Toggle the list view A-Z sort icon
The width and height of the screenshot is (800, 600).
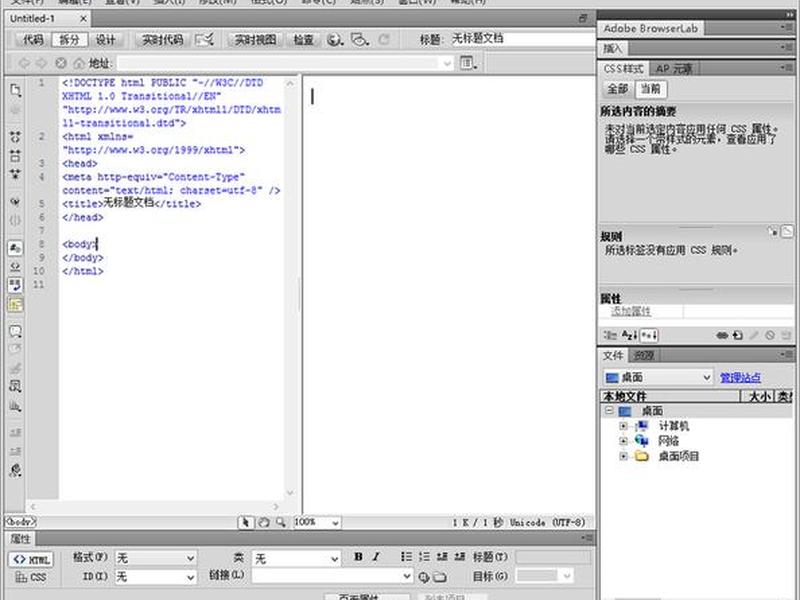coord(630,335)
